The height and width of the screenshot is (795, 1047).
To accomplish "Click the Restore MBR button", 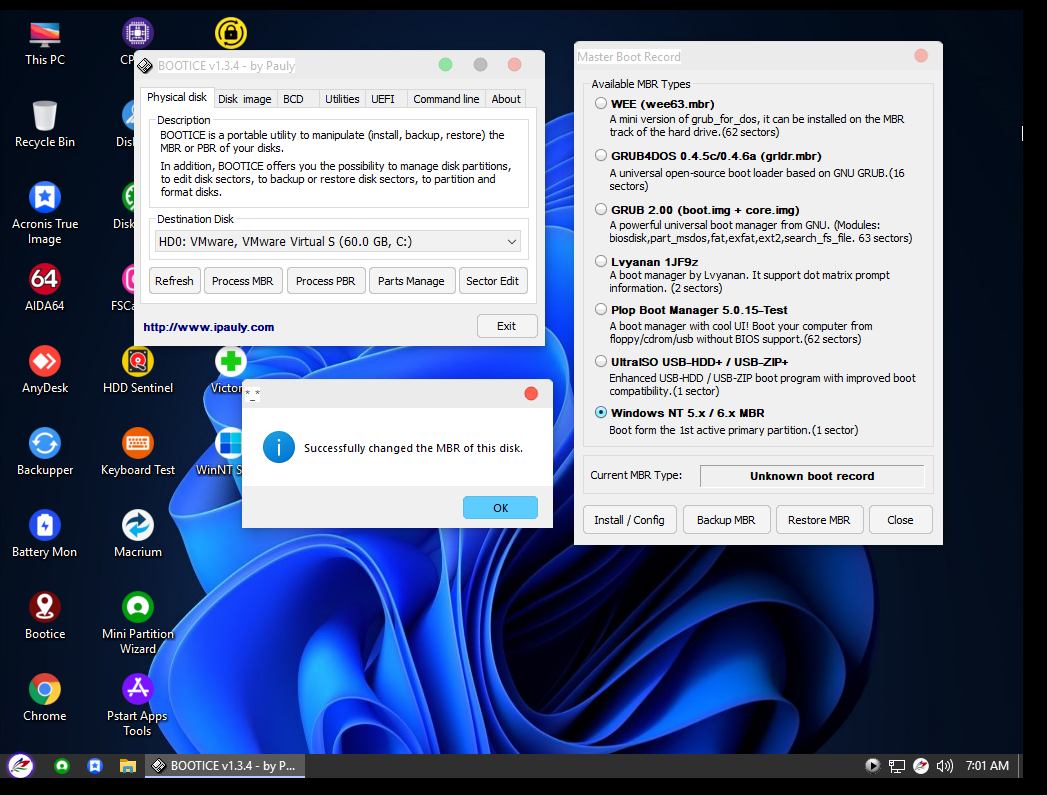I will [x=819, y=520].
